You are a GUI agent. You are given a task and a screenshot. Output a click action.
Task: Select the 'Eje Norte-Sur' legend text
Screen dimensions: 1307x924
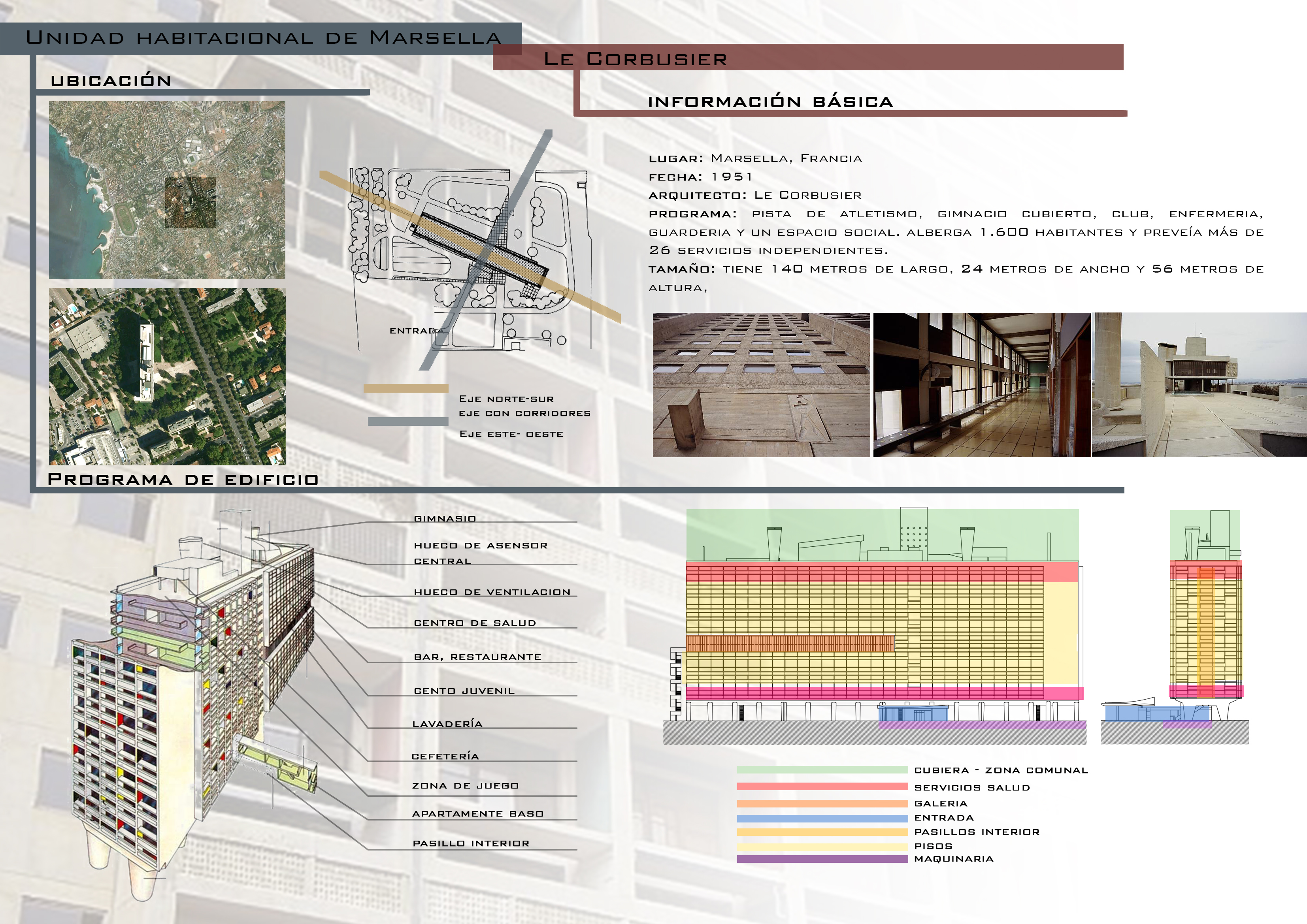pos(507,399)
